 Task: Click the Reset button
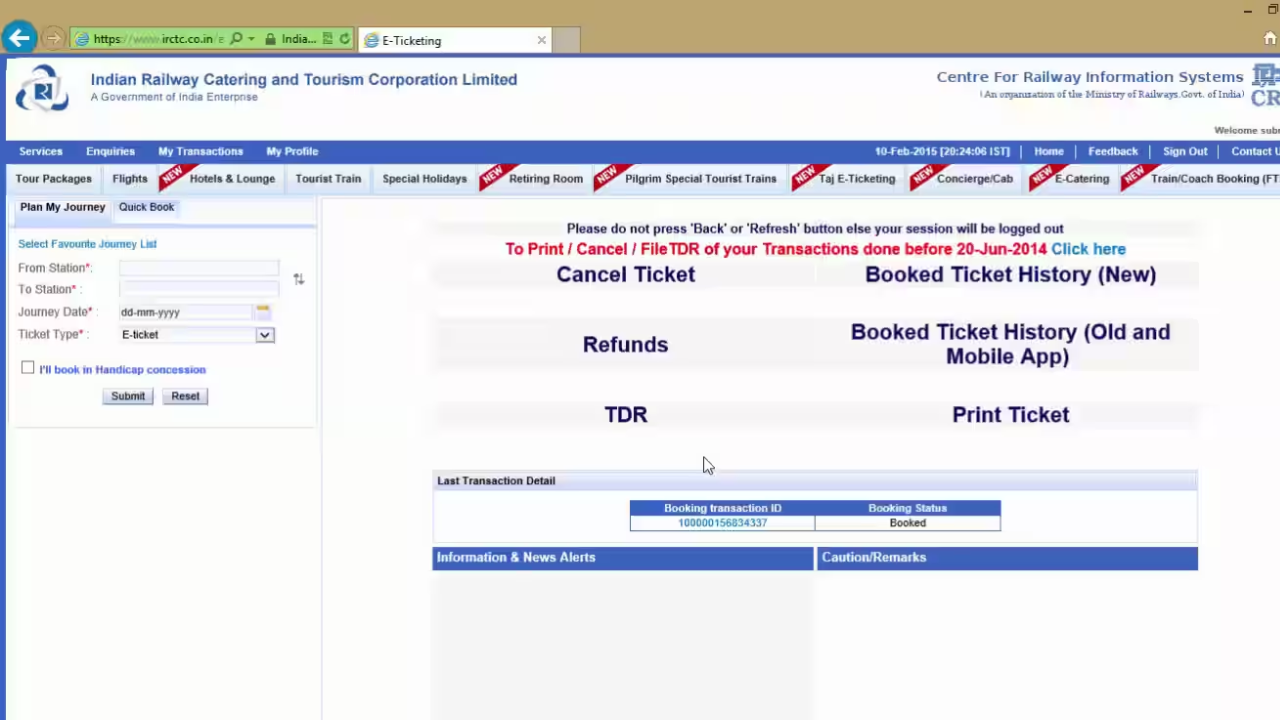(185, 396)
